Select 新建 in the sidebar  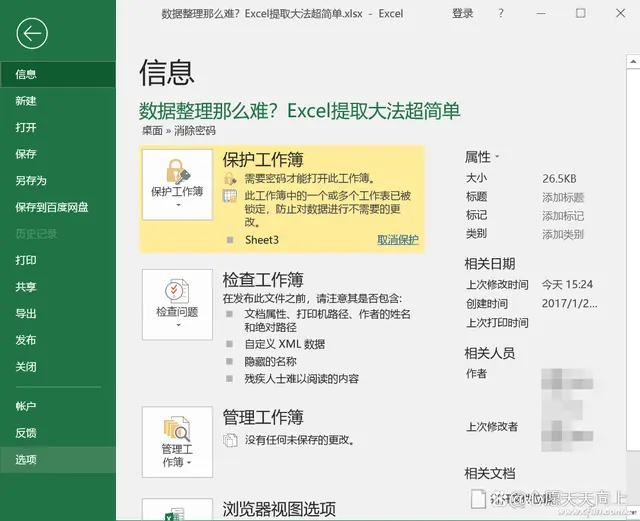58,101
